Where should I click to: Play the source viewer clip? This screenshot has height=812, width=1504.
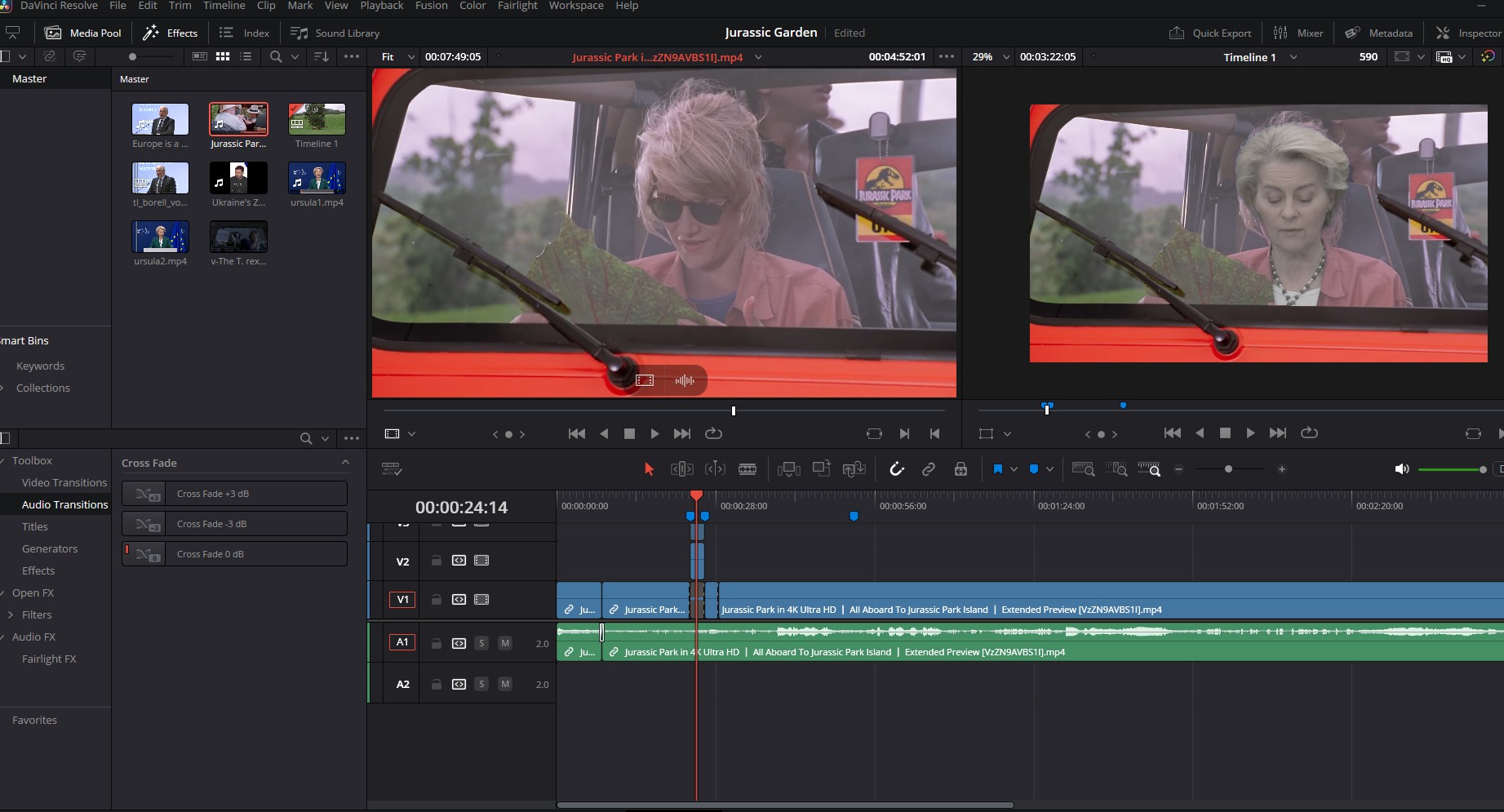[654, 434]
